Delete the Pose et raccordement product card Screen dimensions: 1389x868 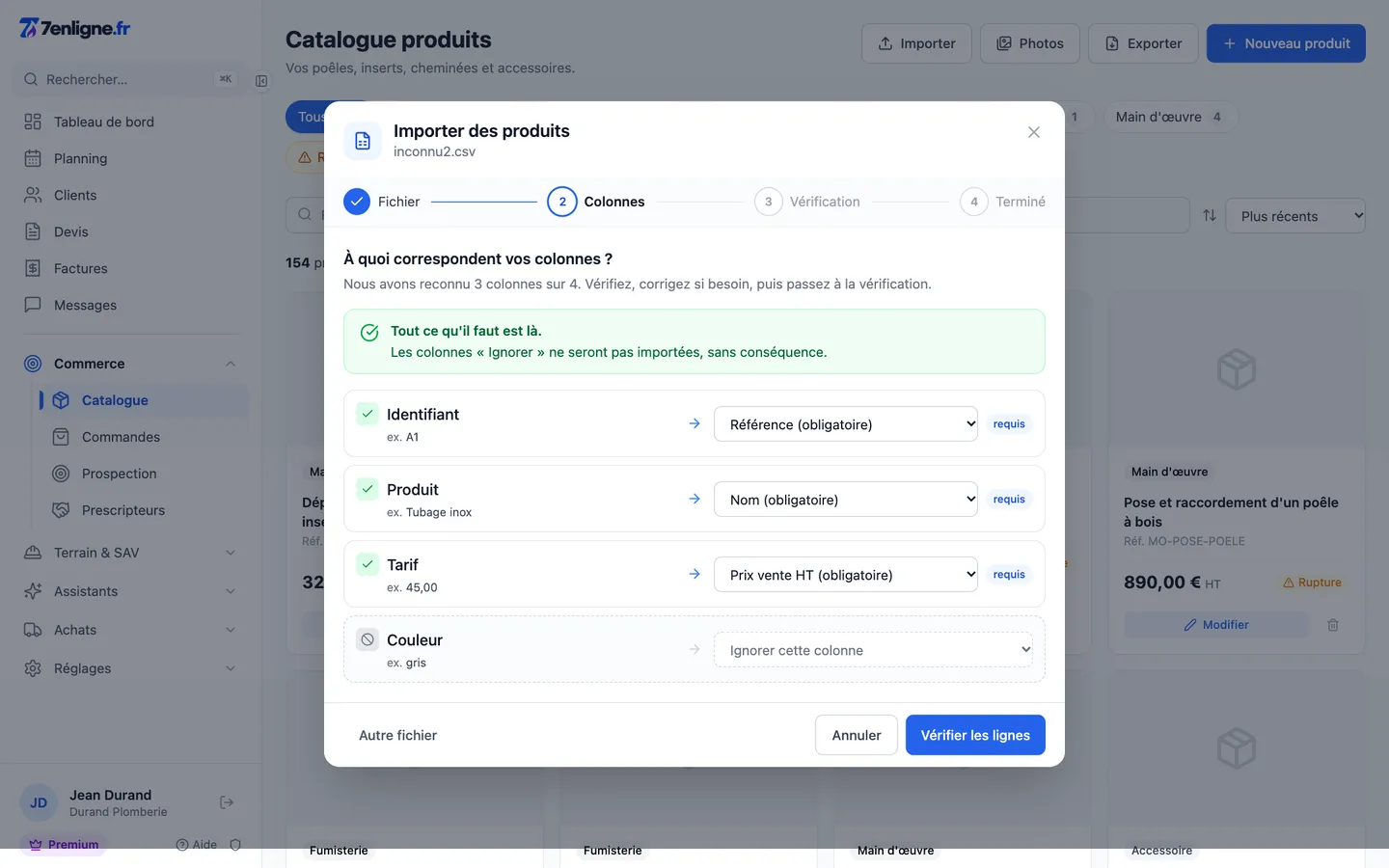coord(1333,625)
